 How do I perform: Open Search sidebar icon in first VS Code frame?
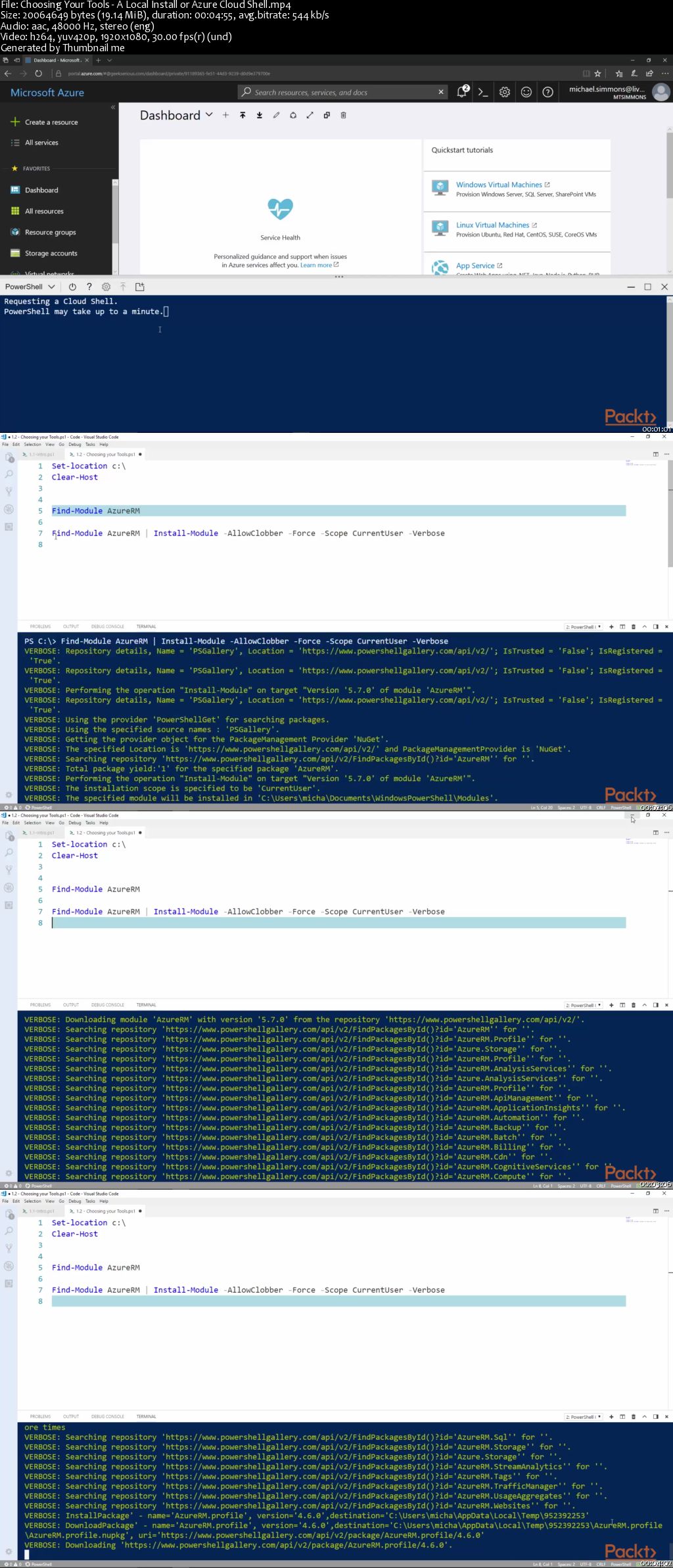tap(9, 474)
